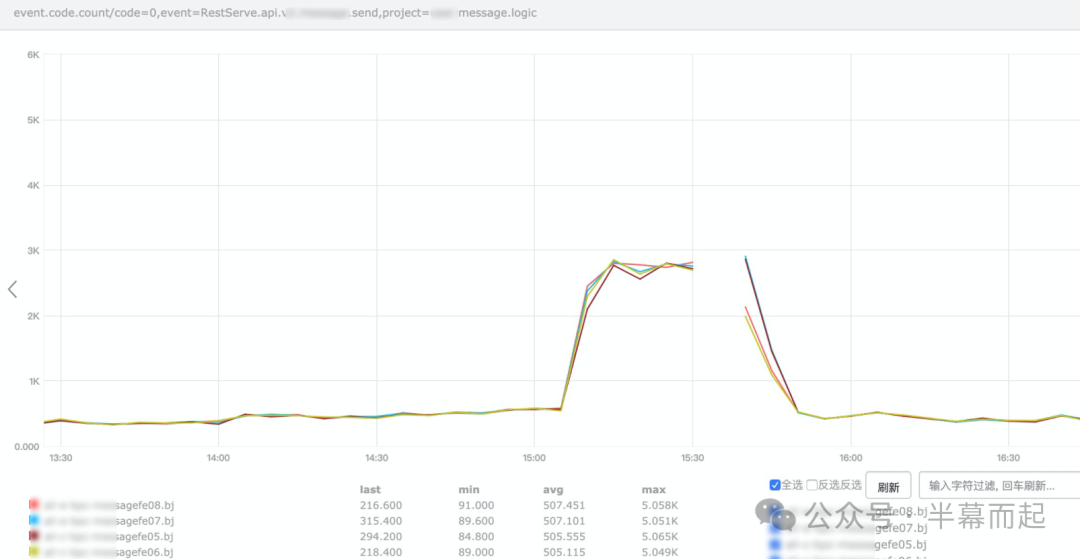The width and height of the screenshot is (1080, 559).
Task: Click max value 5.051K
Action: [x=660, y=521]
